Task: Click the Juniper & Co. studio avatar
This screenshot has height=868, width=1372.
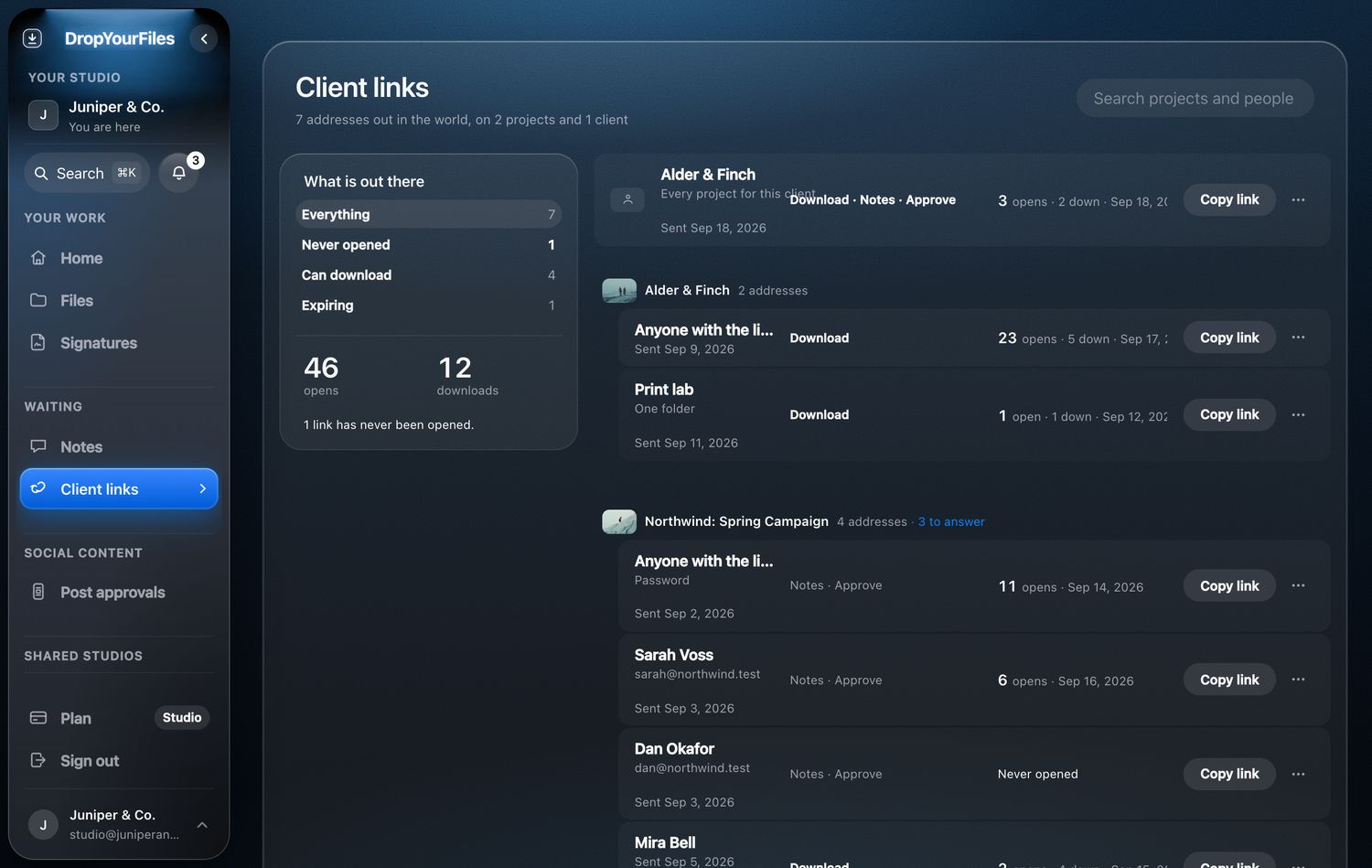Action: coord(43,115)
